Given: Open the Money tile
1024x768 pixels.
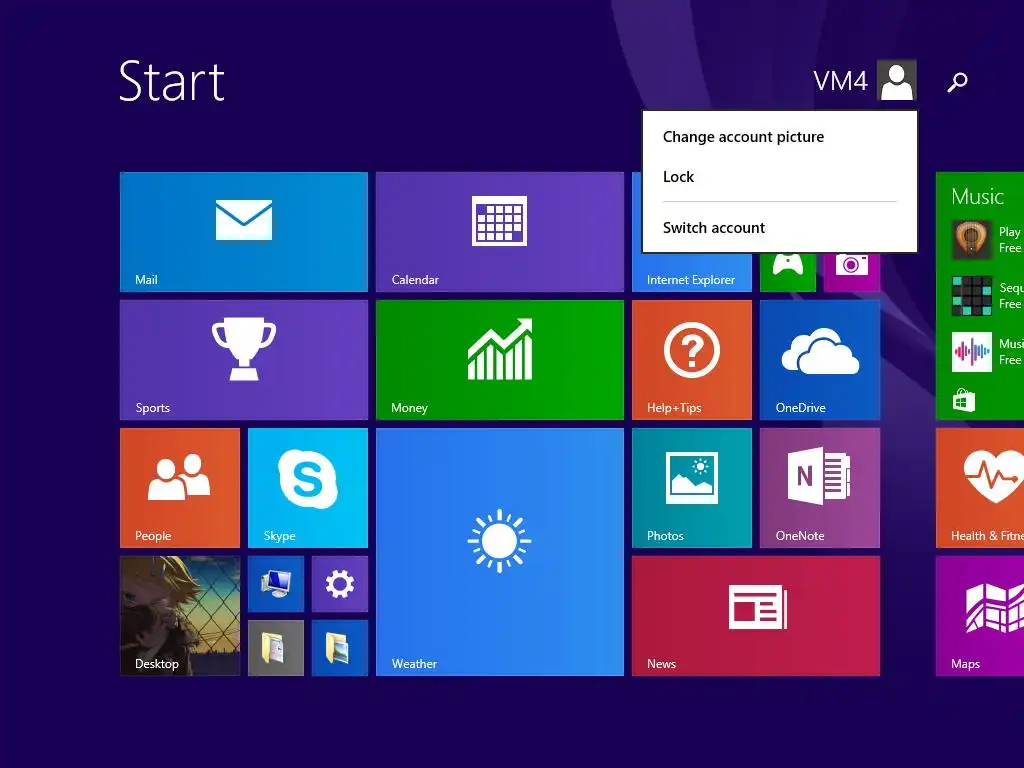Looking at the screenshot, I should [x=500, y=360].
